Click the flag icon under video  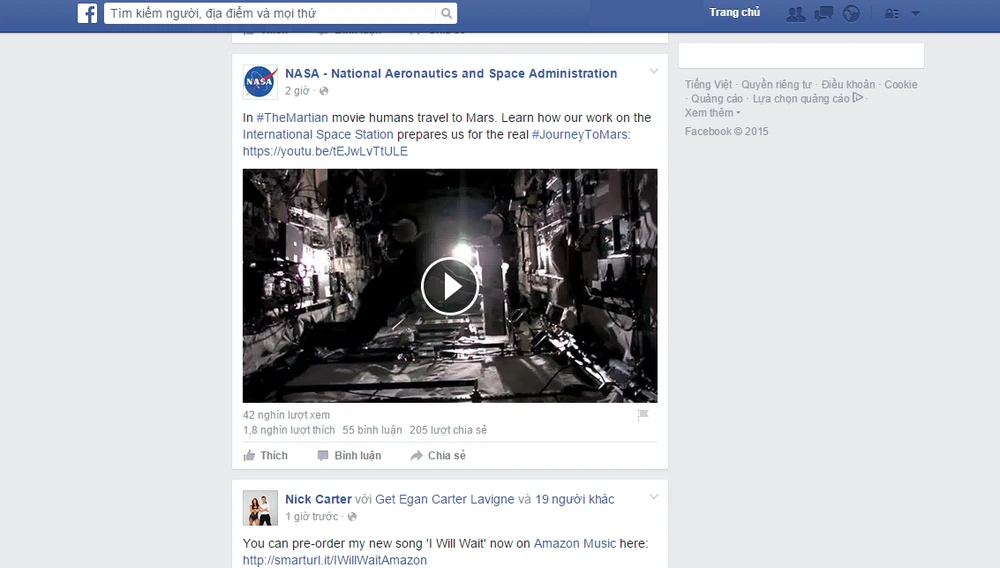pyautogui.click(x=643, y=415)
